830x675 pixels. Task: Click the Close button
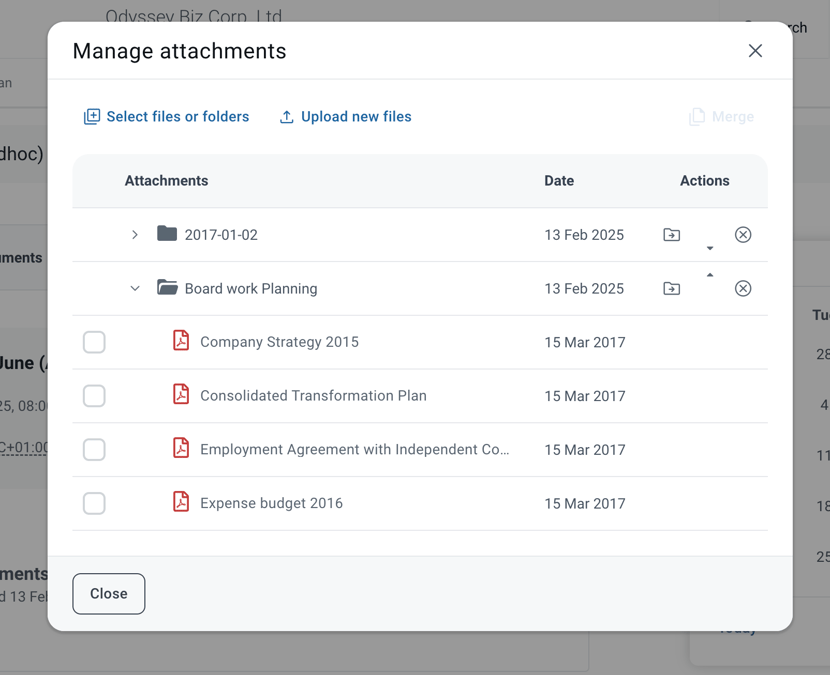(x=109, y=593)
